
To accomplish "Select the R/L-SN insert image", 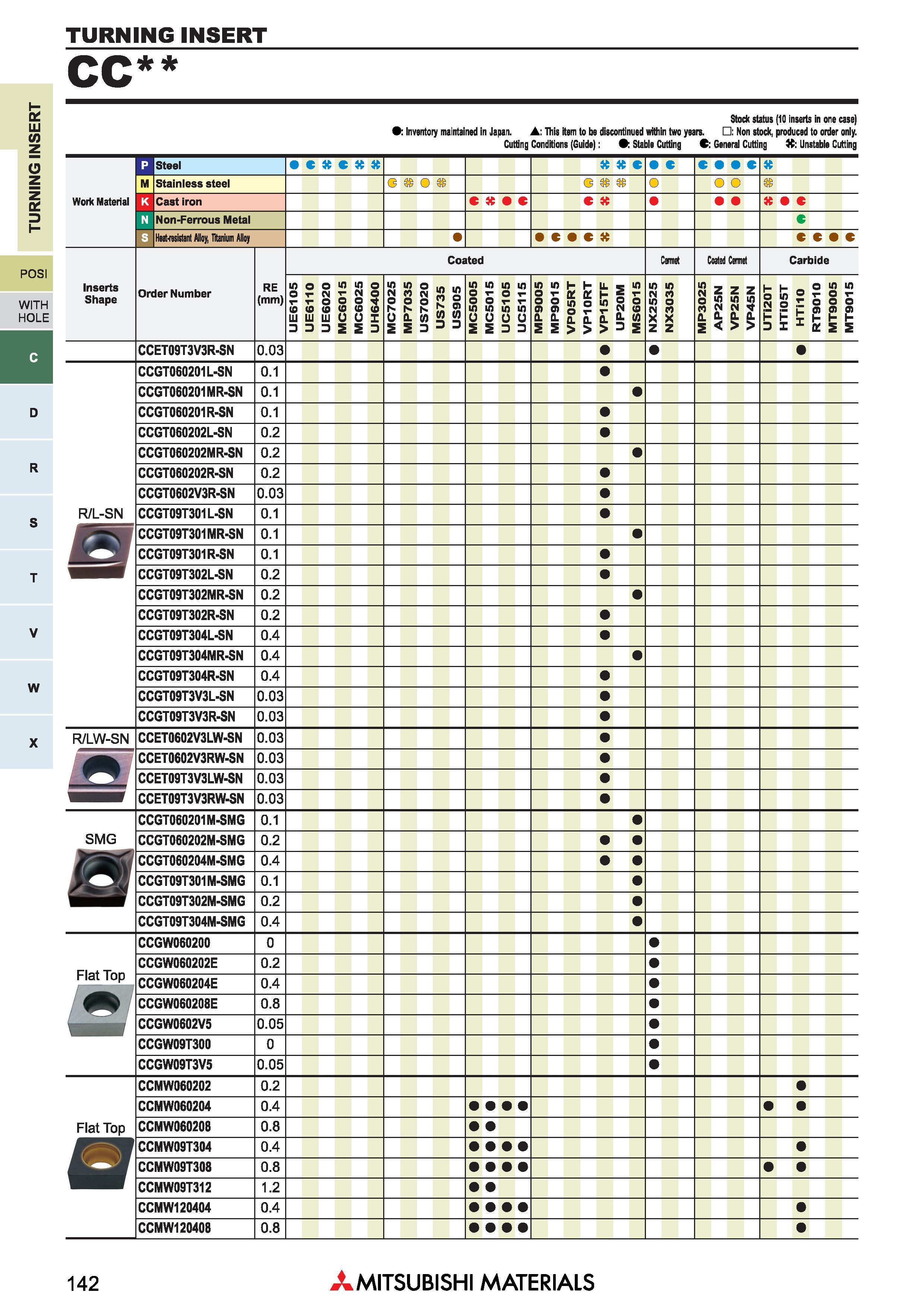I will pyautogui.click(x=101, y=551).
